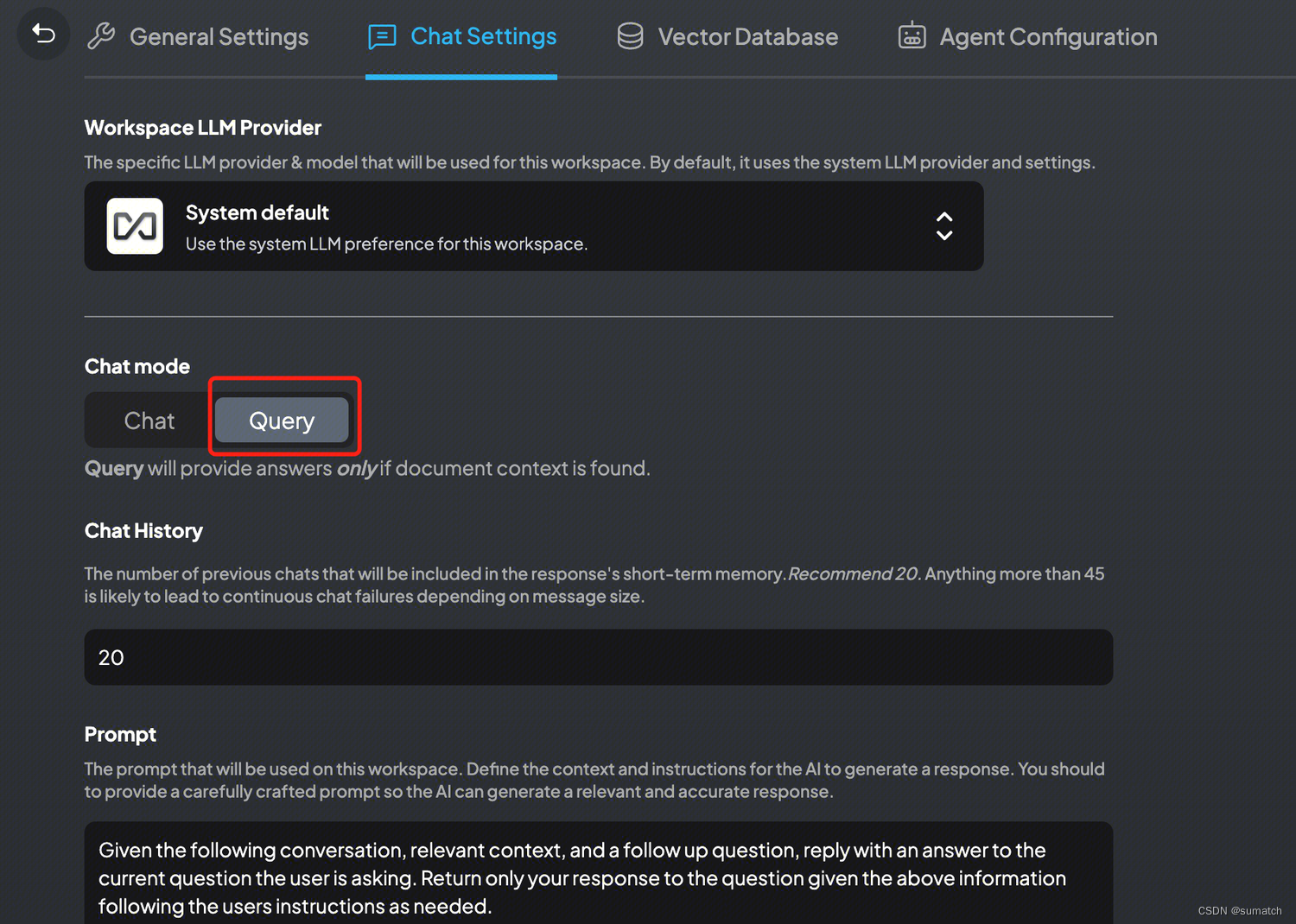Click the chat bubble icon for Chat Settings
1296x924 pixels.
[x=382, y=36]
